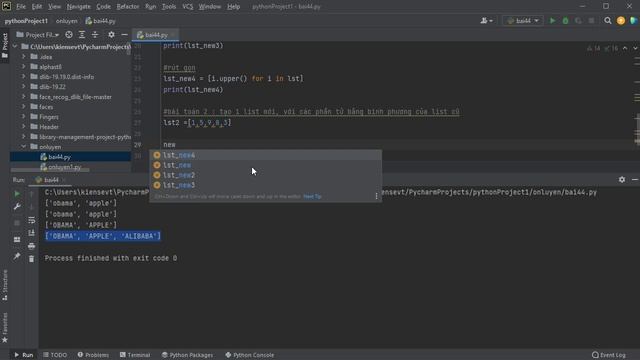
Task: Open the TODO tool window
Action: (55, 355)
